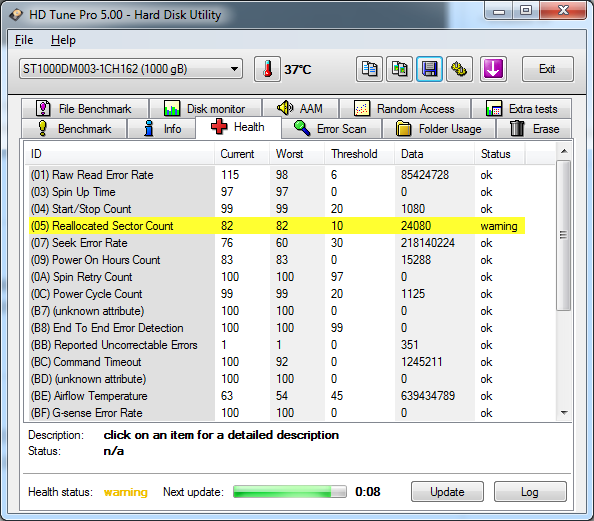Click the Log button
The image size is (594, 521).
click(530, 492)
